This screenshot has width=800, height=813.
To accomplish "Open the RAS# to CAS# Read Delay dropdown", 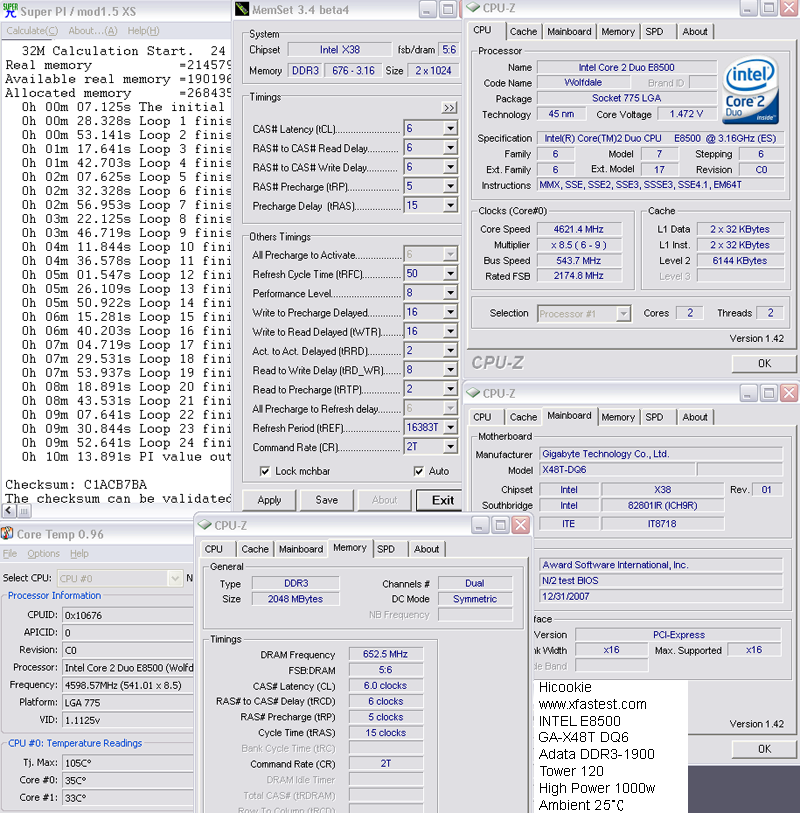I will click(450, 148).
